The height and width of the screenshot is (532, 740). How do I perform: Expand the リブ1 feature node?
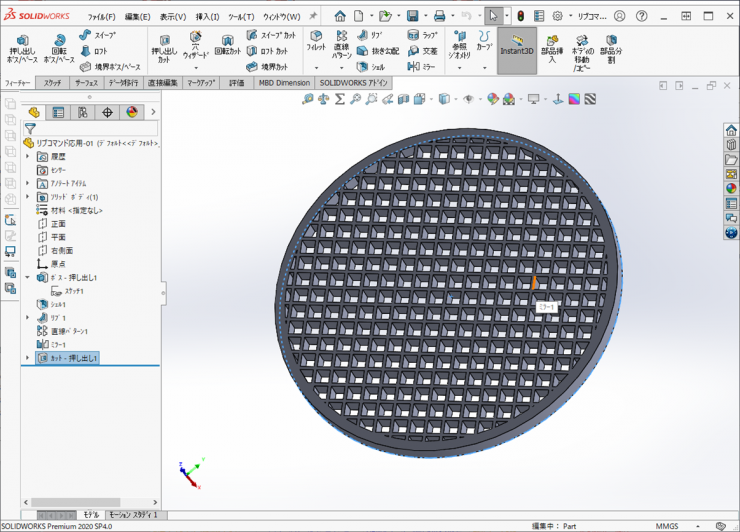click(x=27, y=317)
